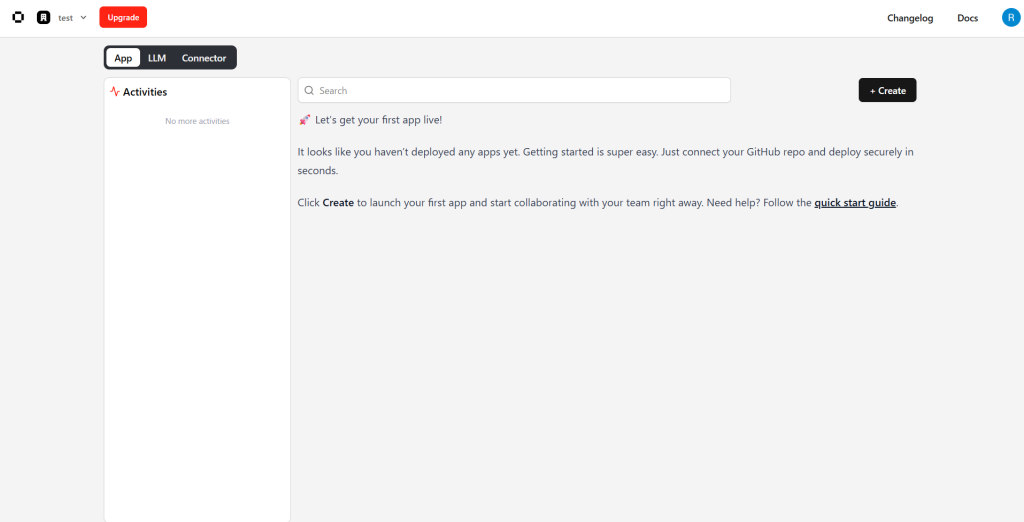Click the Activities panel heading
The image size is (1024, 522).
tap(145, 92)
